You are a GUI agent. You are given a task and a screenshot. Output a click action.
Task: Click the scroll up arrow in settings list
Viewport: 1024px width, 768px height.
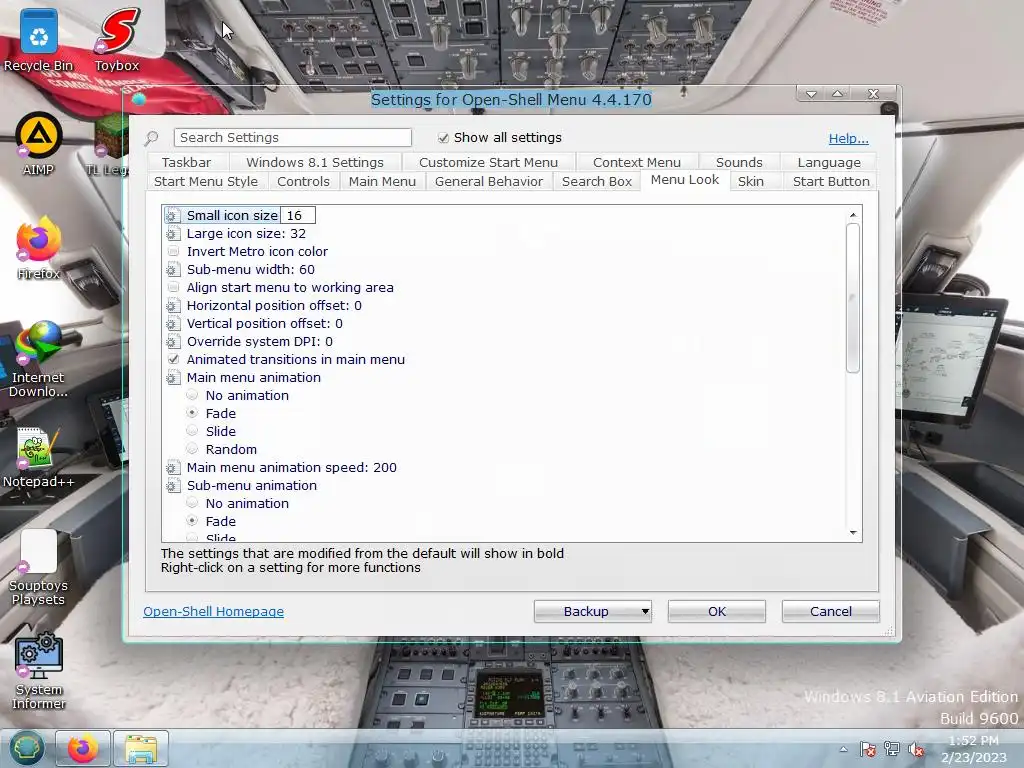pos(853,215)
